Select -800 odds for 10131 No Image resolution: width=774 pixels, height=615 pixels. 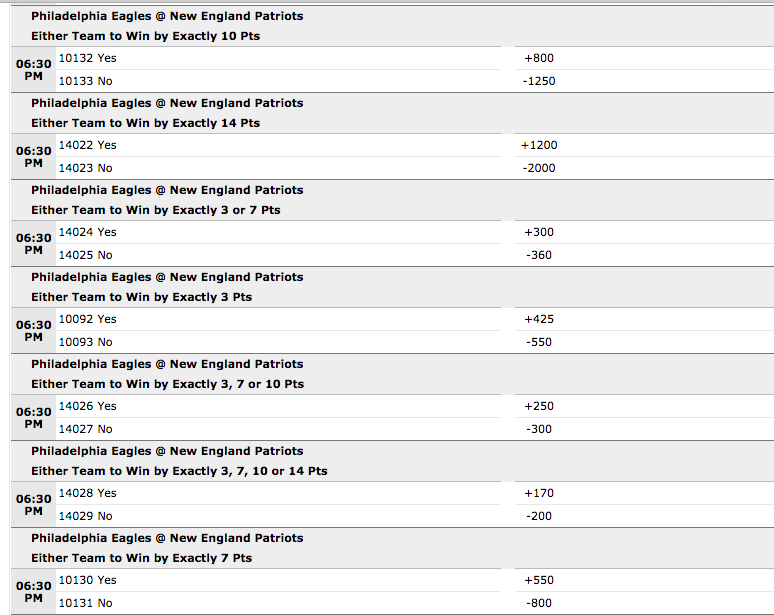click(x=539, y=603)
